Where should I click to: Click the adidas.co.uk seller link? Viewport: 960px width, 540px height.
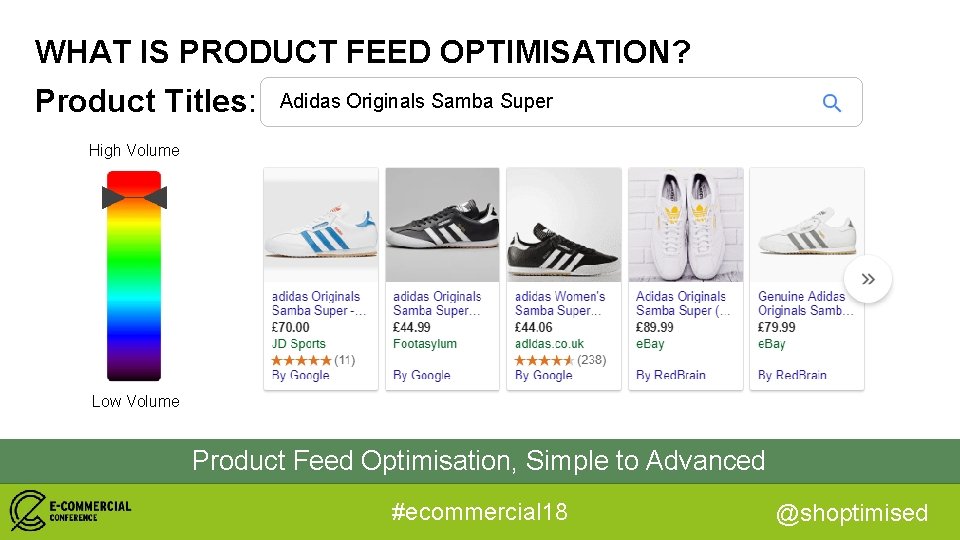pos(549,344)
